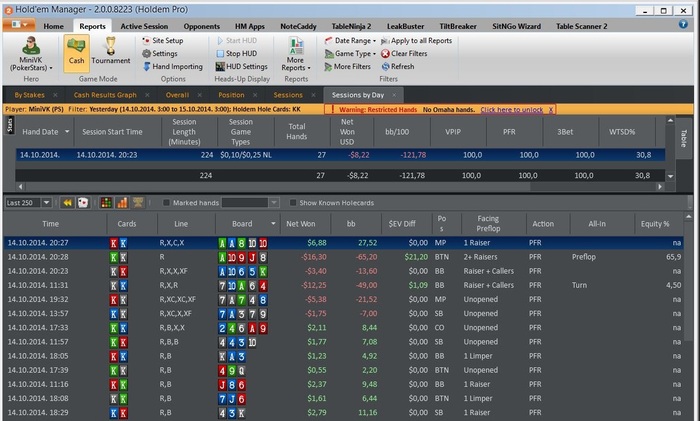This screenshot has height=421, width=700.
Task: Click the session row 14.10.2014. 20:23
Action: [340, 155]
